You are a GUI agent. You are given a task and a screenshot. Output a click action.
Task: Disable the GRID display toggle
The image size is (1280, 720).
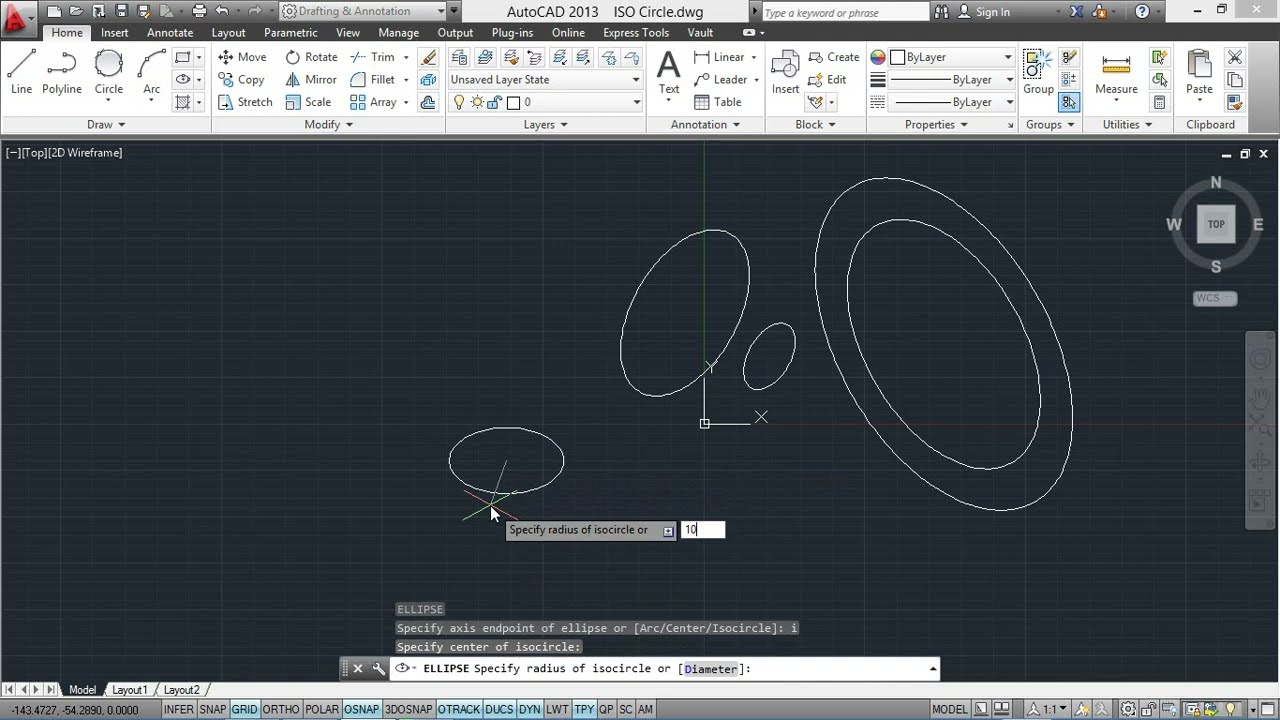tap(244, 709)
